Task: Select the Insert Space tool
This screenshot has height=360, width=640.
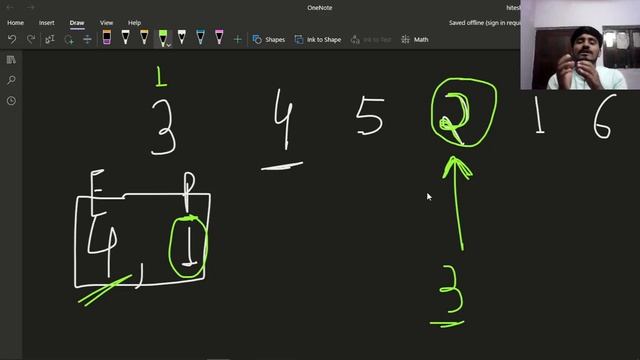Action: 87,39
